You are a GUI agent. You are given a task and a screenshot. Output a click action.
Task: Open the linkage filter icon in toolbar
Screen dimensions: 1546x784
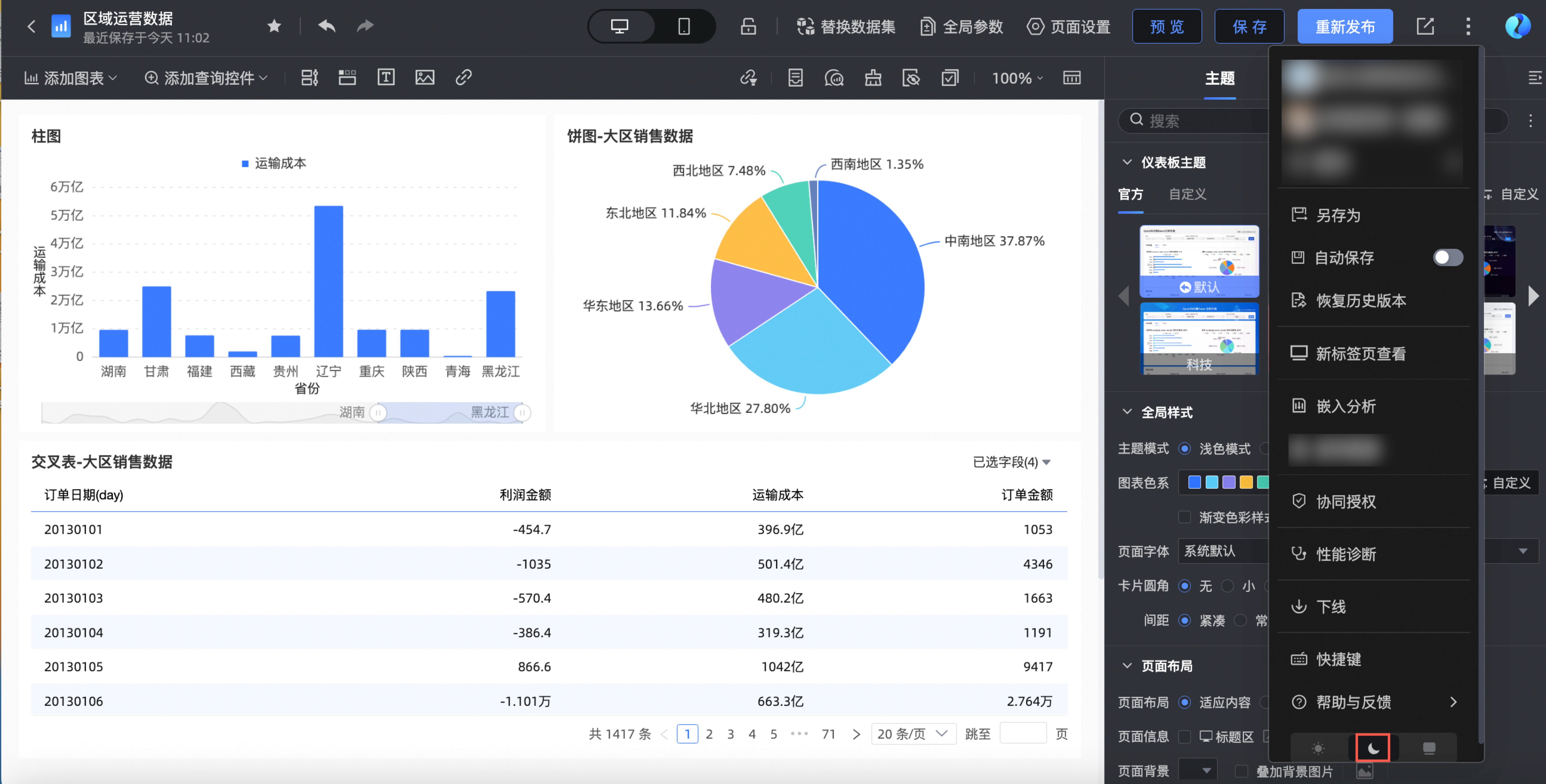(x=749, y=78)
